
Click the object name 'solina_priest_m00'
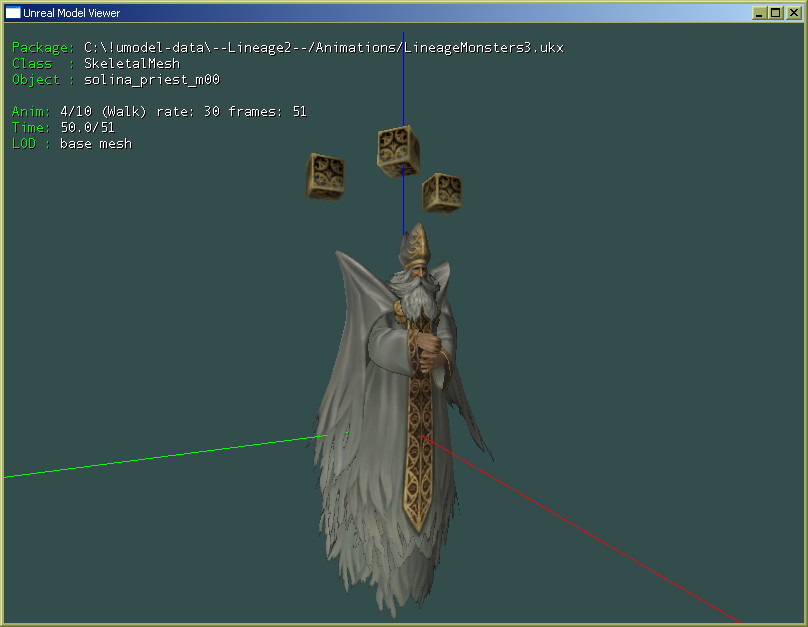click(152, 80)
